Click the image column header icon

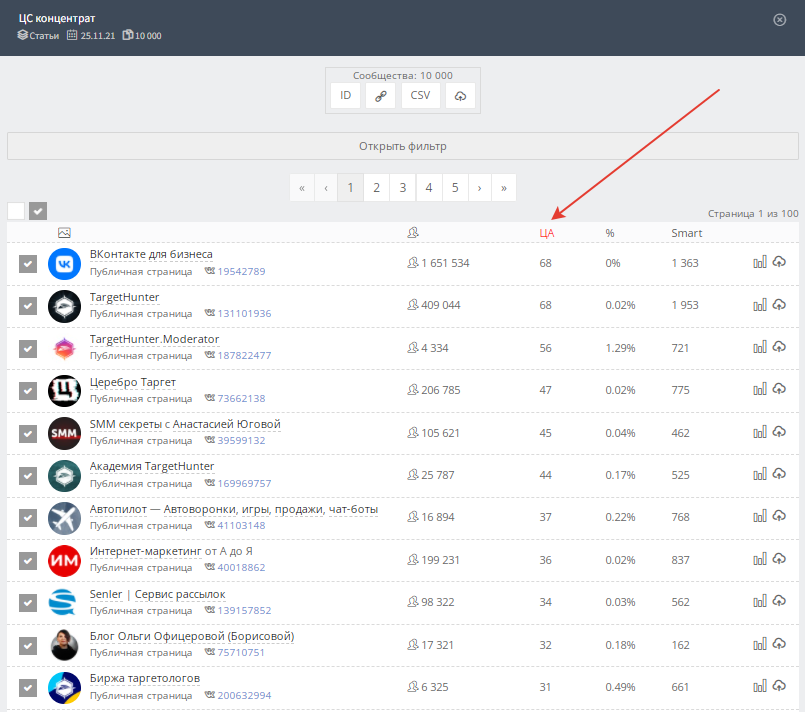[64, 233]
